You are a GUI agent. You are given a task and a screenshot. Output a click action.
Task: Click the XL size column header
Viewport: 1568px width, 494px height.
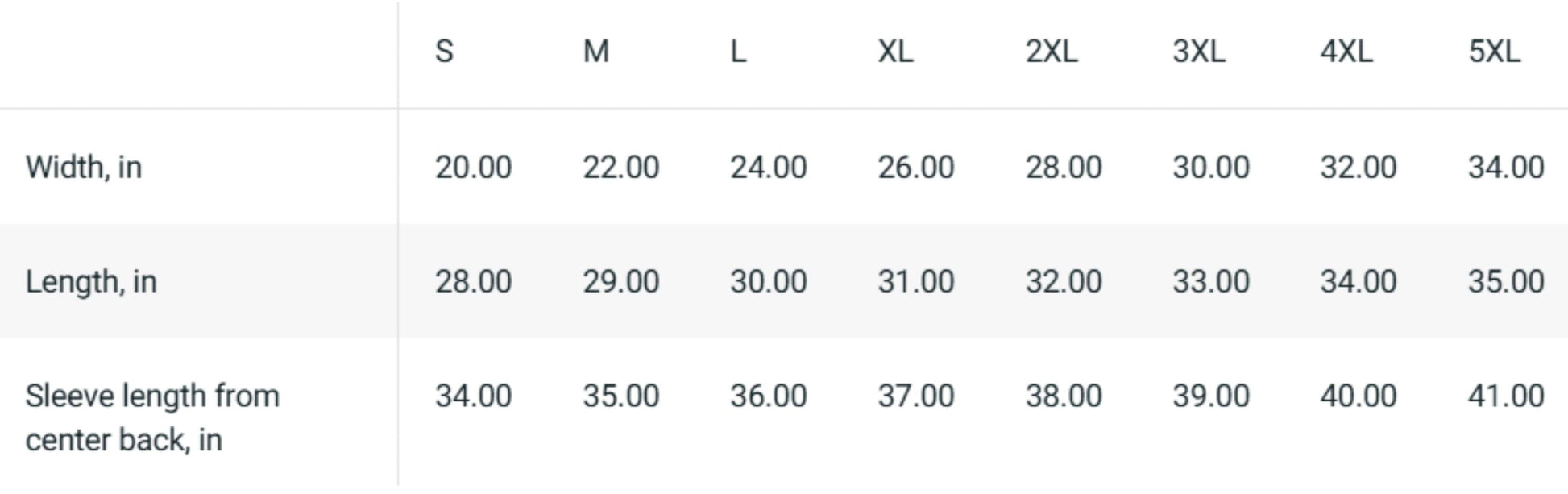coord(896,52)
